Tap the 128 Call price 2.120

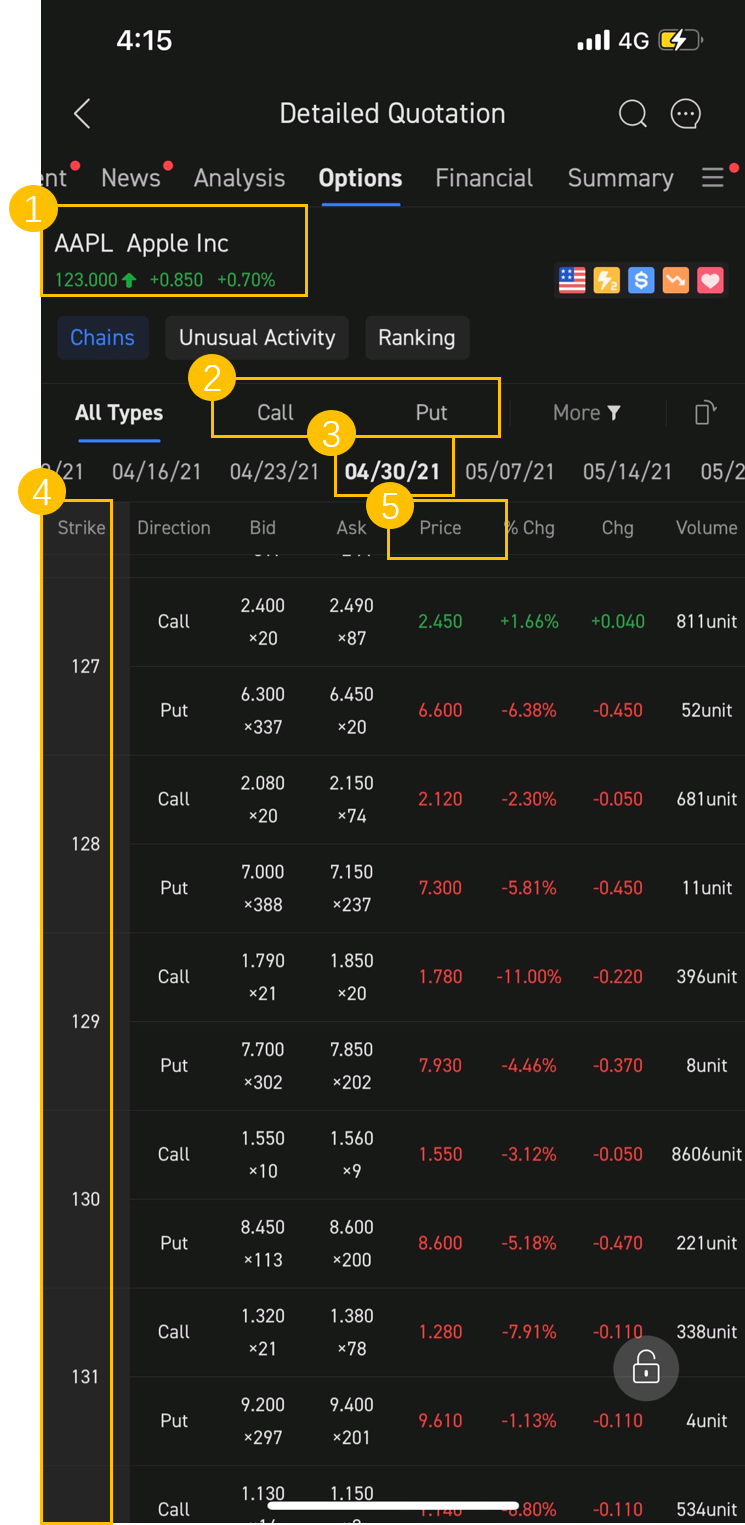tap(441, 800)
